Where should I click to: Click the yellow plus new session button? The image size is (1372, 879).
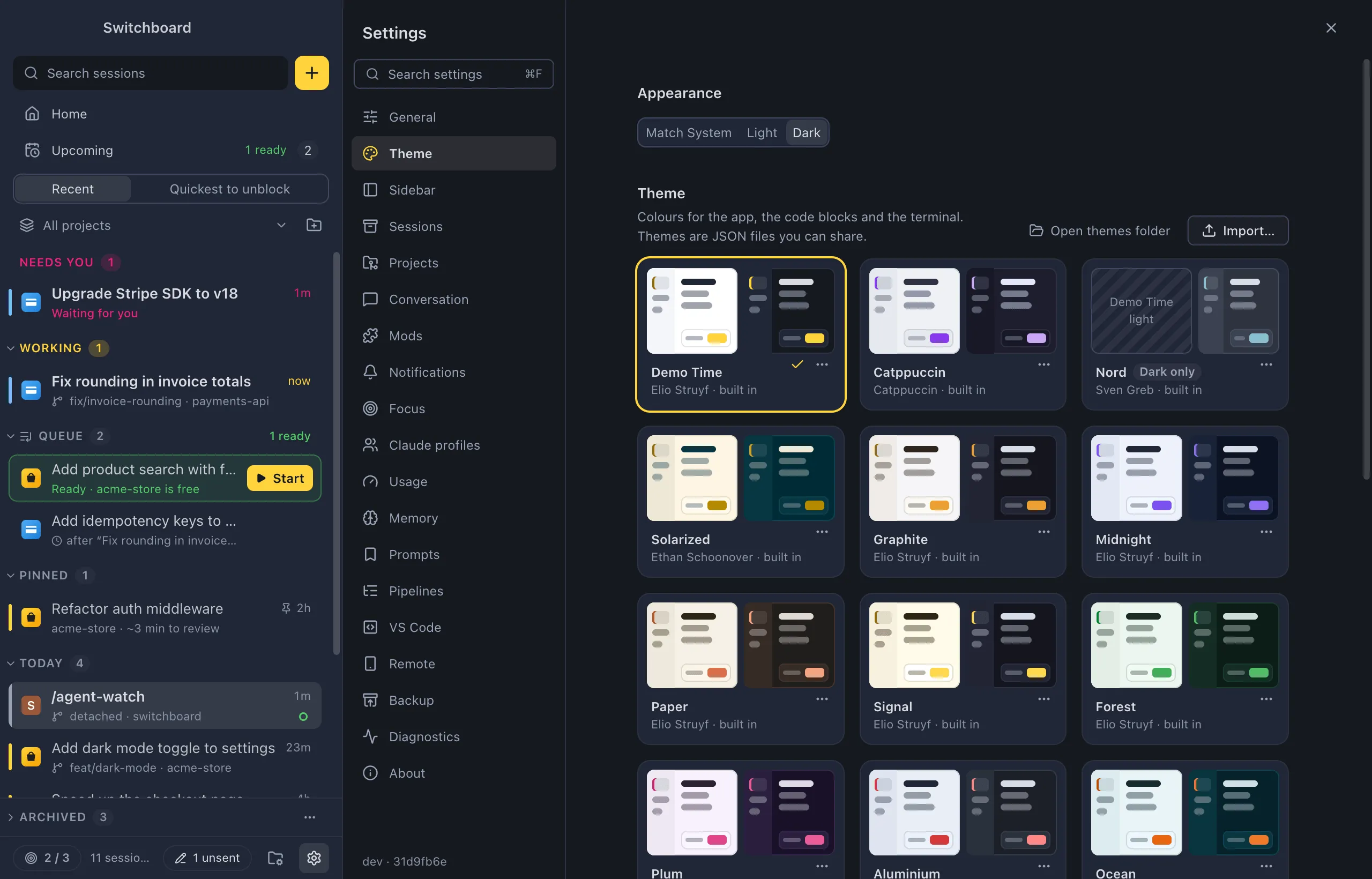(x=311, y=73)
